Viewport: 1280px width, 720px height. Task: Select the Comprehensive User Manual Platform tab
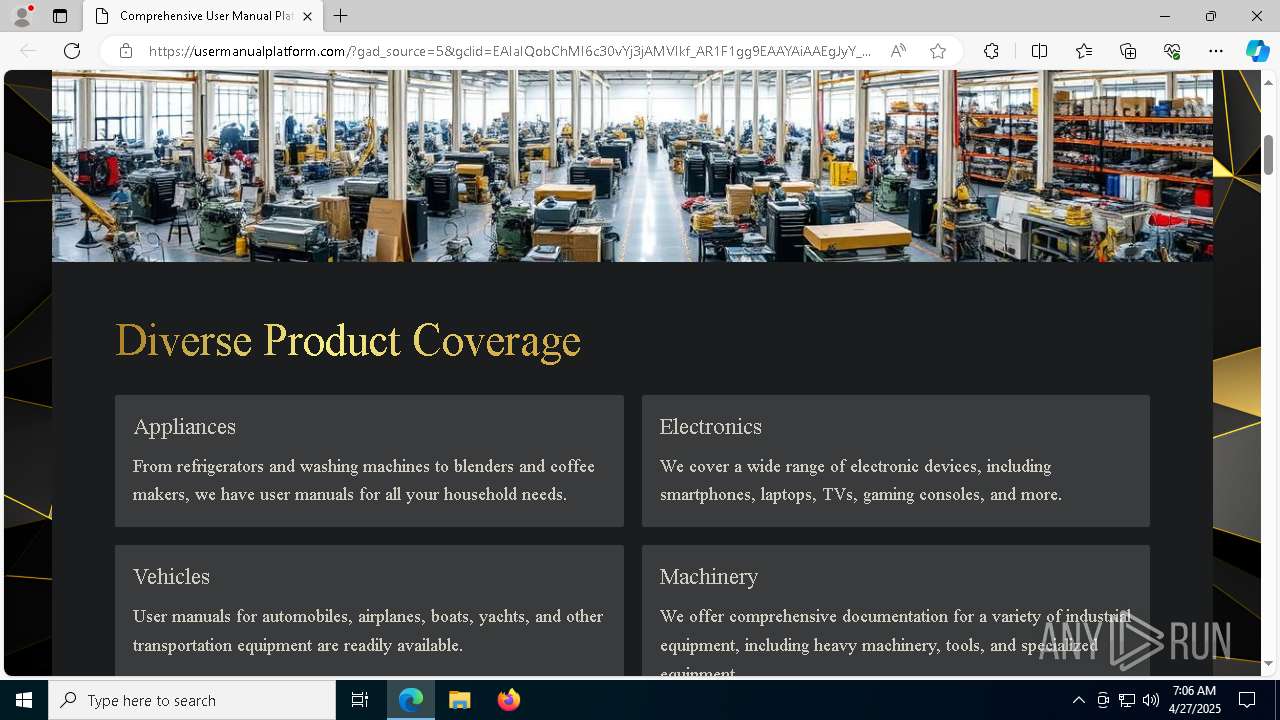(x=203, y=16)
